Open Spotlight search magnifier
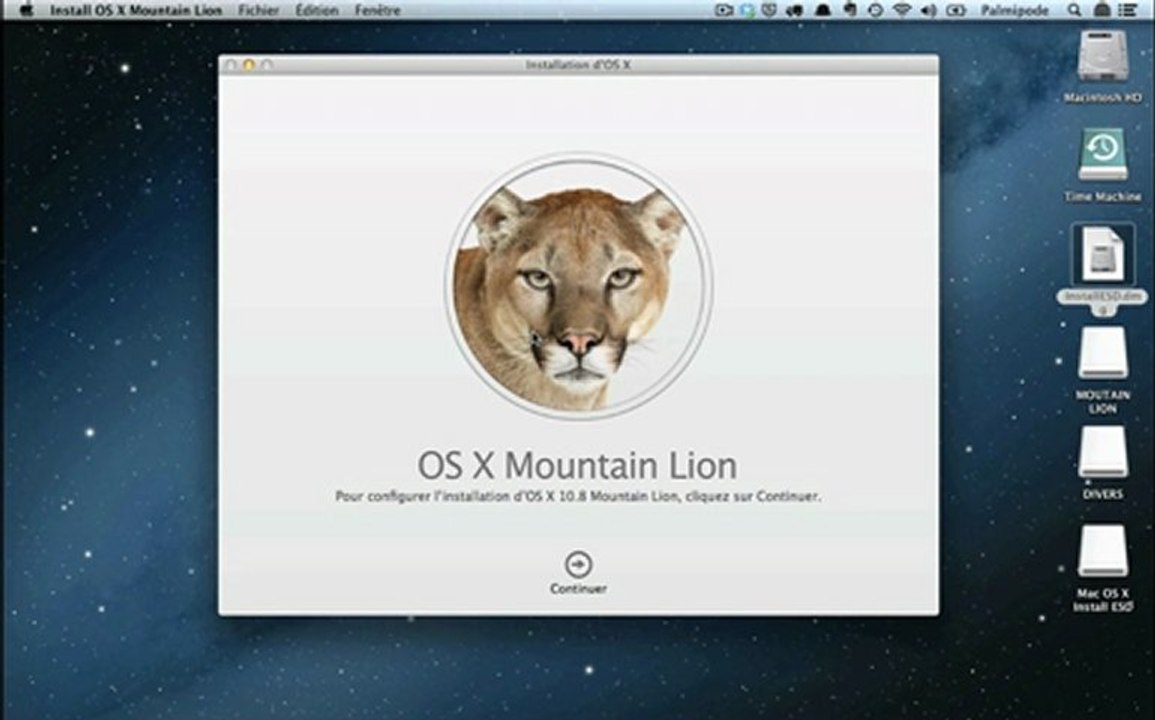This screenshot has height=720, width=1155. (1074, 10)
